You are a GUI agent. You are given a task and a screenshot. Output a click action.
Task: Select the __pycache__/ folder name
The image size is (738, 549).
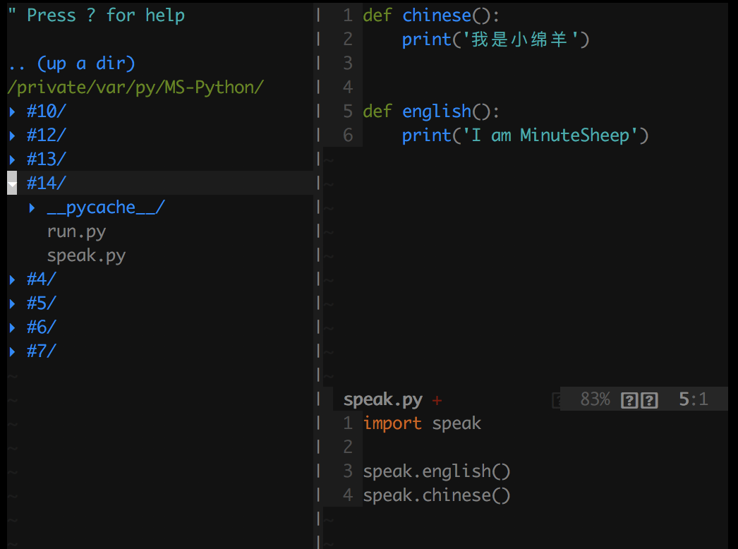pyautogui.click(x=106, y=208)
